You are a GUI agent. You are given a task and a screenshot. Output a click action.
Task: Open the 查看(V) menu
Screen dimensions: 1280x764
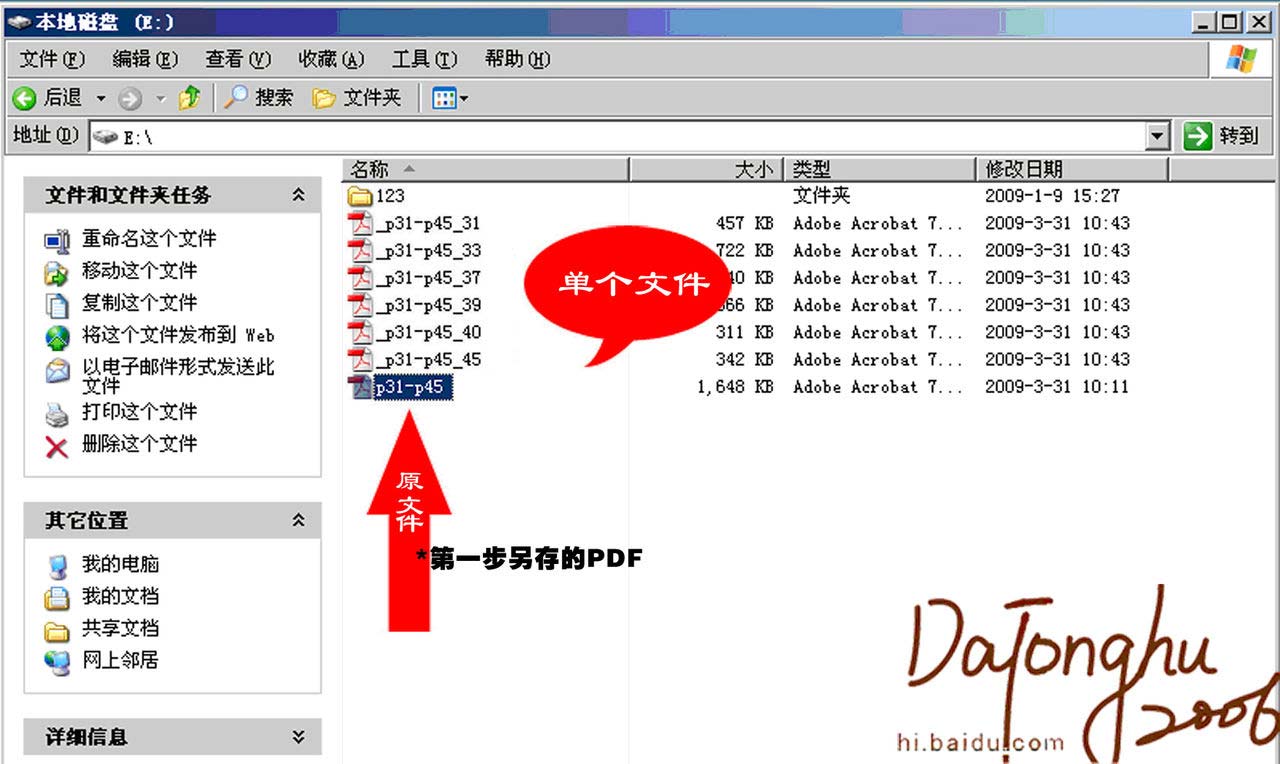point(238,60)
